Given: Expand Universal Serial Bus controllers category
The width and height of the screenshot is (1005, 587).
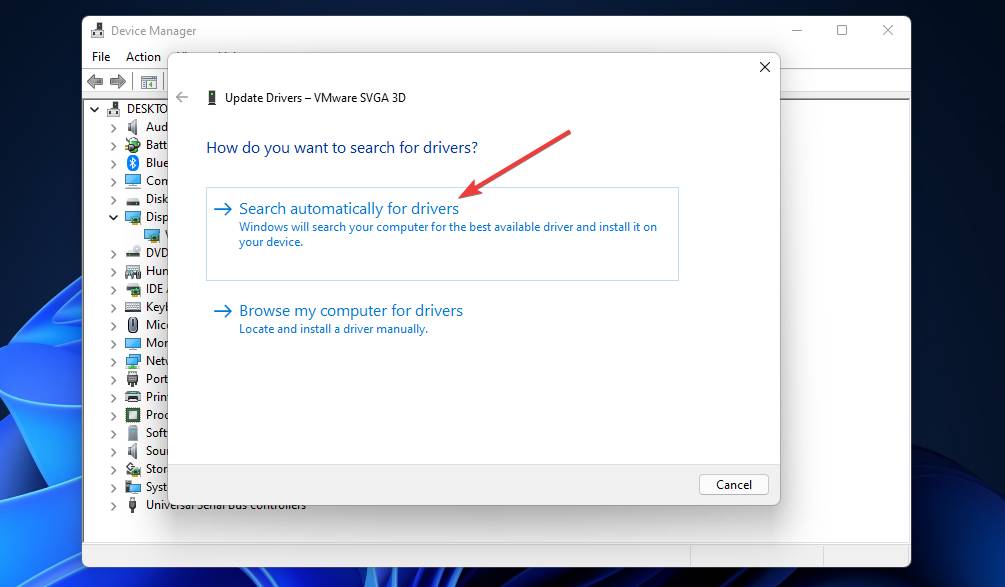Looking at the screenshot, I should [x=113, y=506].
